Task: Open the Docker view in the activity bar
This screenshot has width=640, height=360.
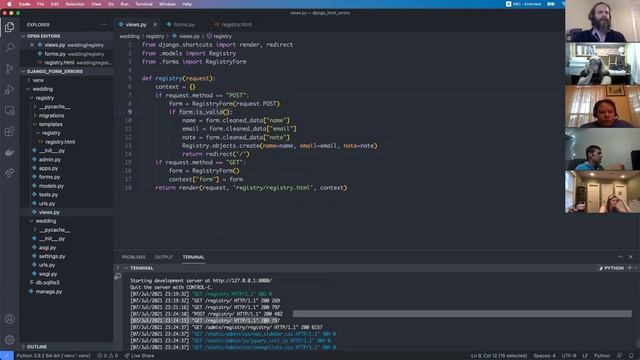Action: coord(9,152)
